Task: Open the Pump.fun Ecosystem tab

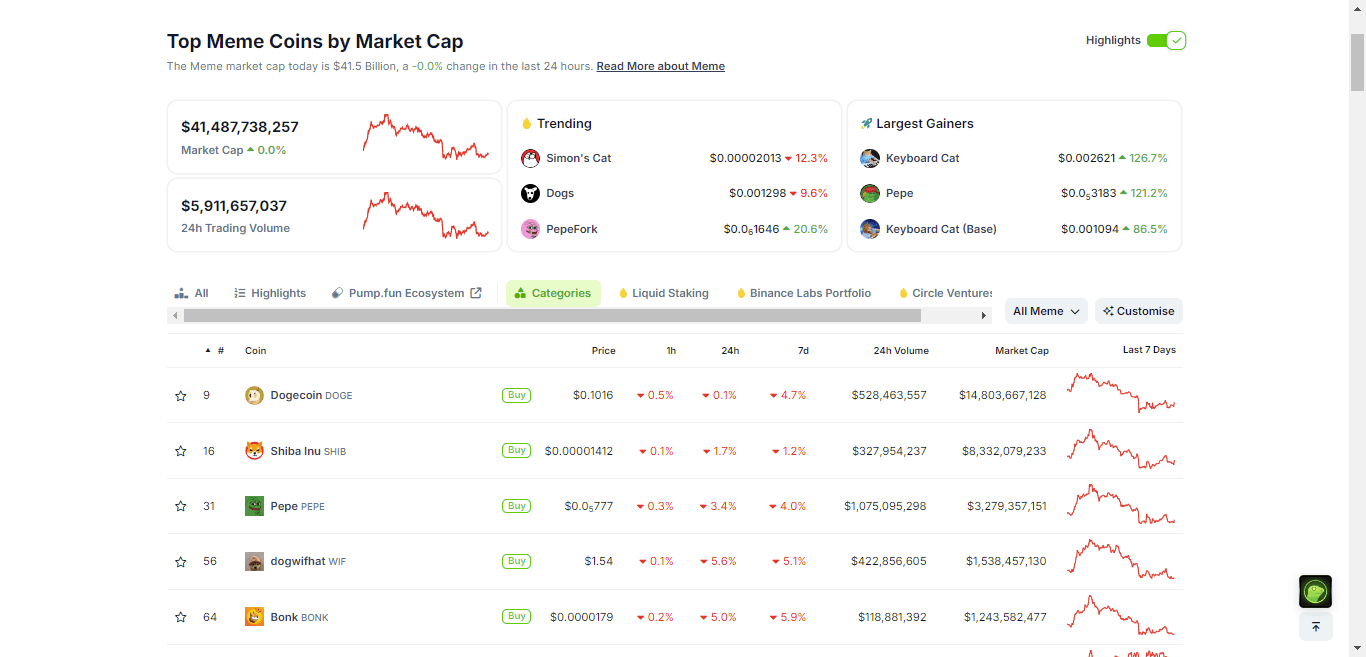Action: (407, 293)
